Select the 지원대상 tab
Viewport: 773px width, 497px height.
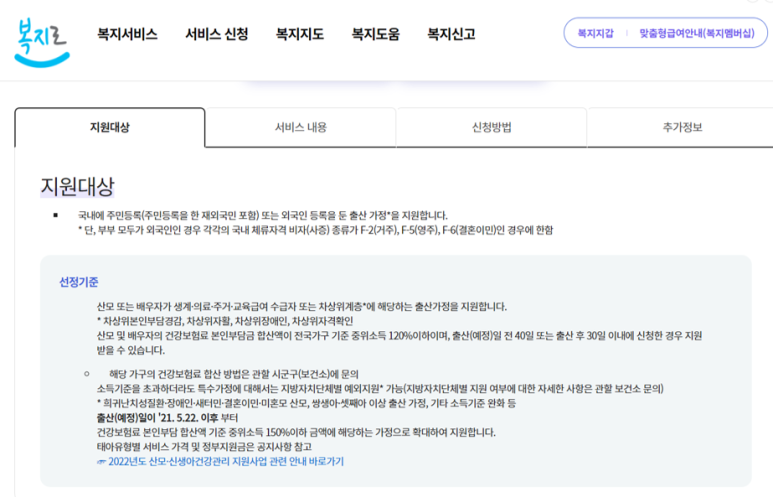coord(109,127)
